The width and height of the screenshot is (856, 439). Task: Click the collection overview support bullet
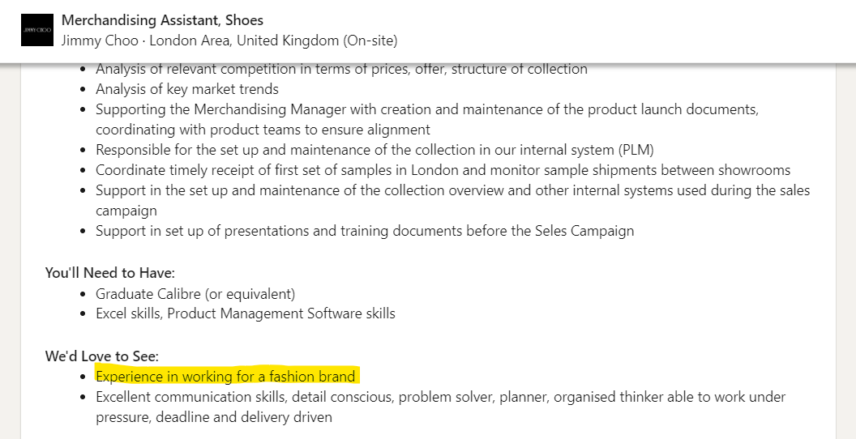(453, 190)
